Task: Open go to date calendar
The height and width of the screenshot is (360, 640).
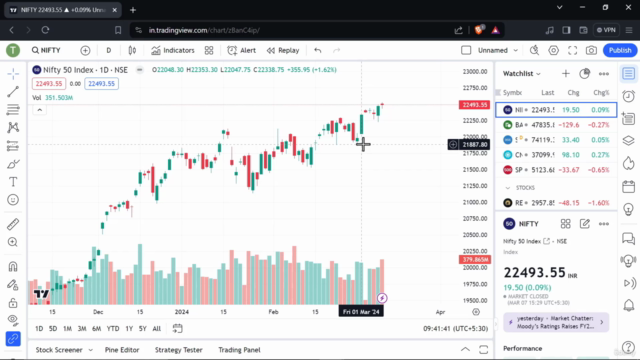Action: (178, 329)
